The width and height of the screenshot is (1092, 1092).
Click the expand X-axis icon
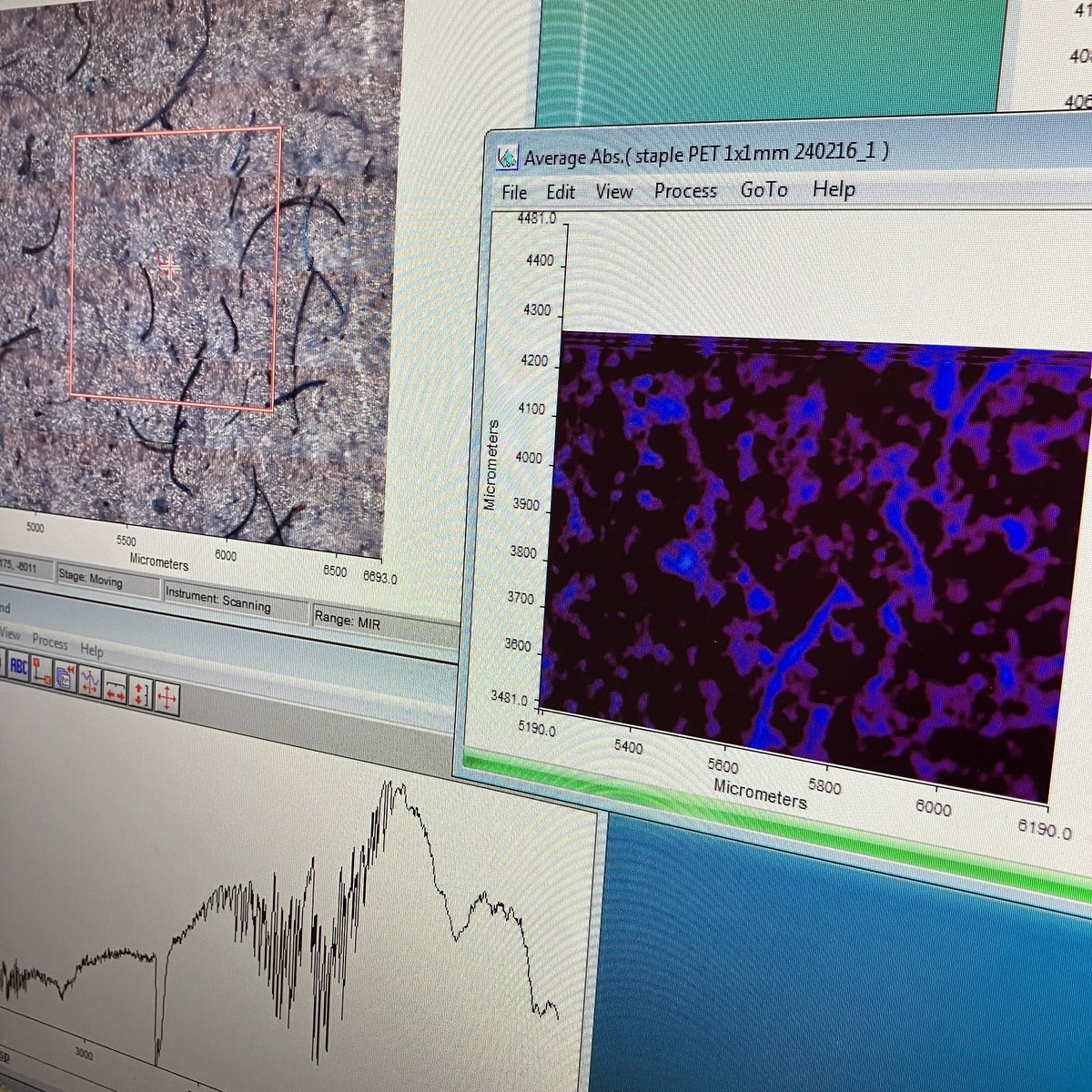click(115, 689)
